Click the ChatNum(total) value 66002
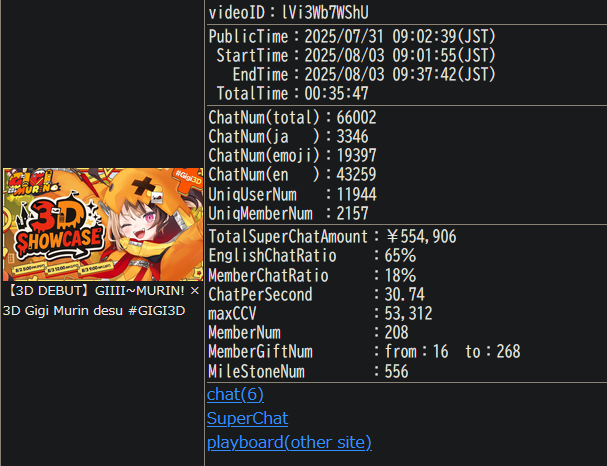This screenshot has height=466, width=607. pyautogui.click(x=356, y=118)
